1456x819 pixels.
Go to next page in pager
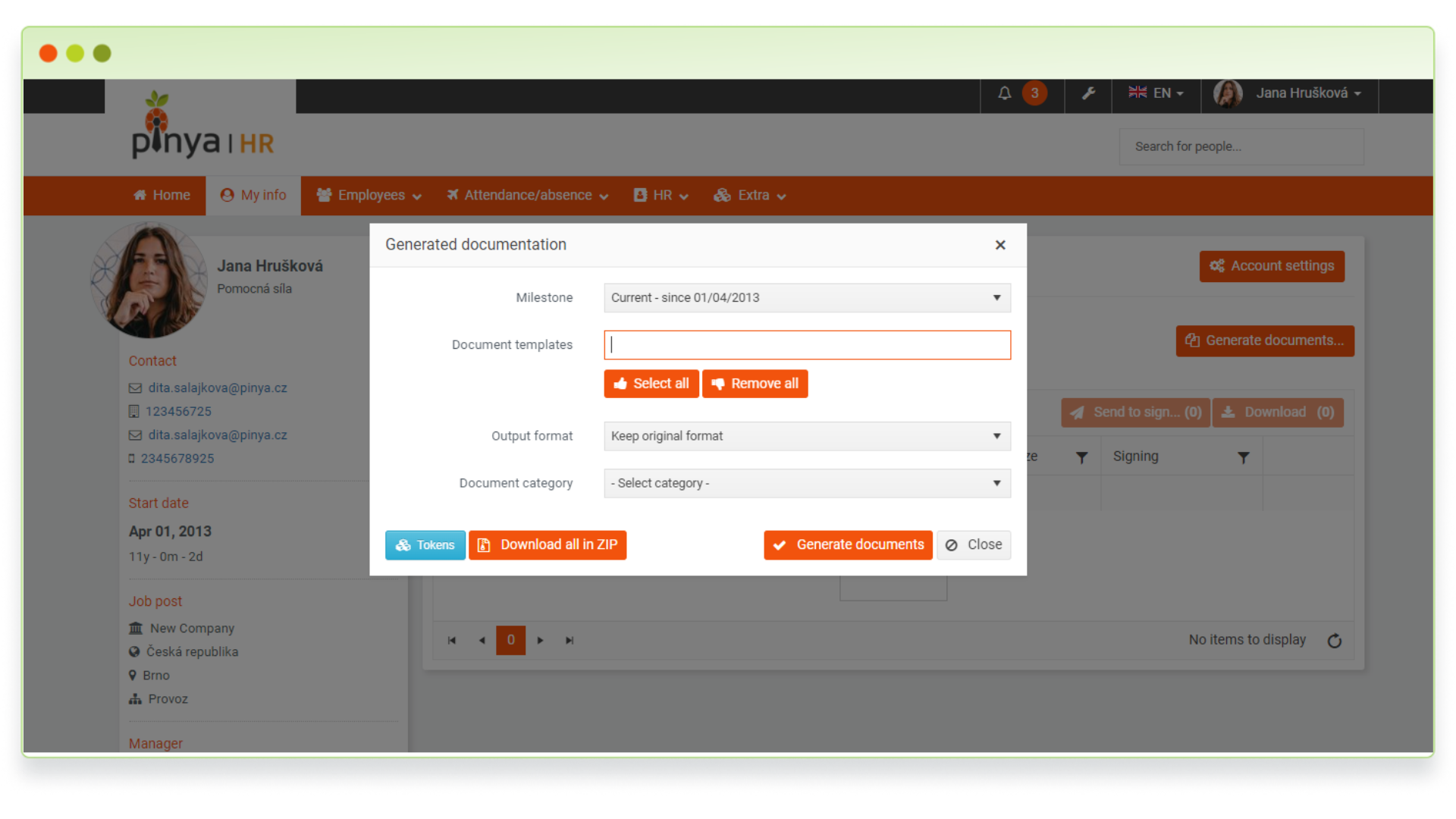(x=540, y=641)
